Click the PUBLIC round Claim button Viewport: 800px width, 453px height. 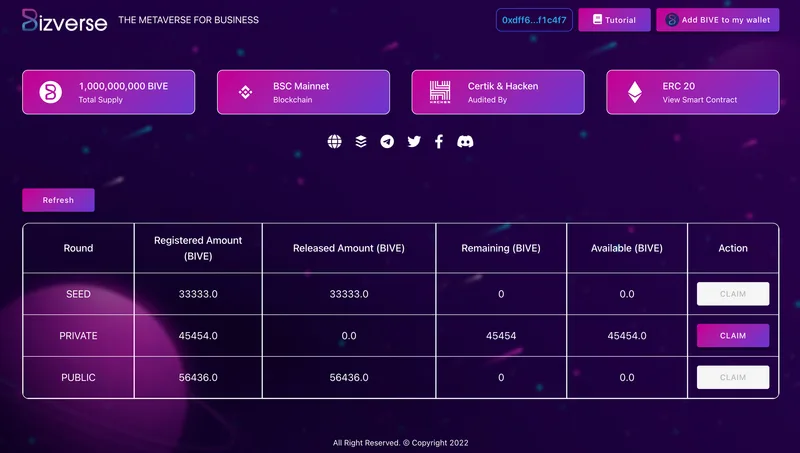point(733,377)
